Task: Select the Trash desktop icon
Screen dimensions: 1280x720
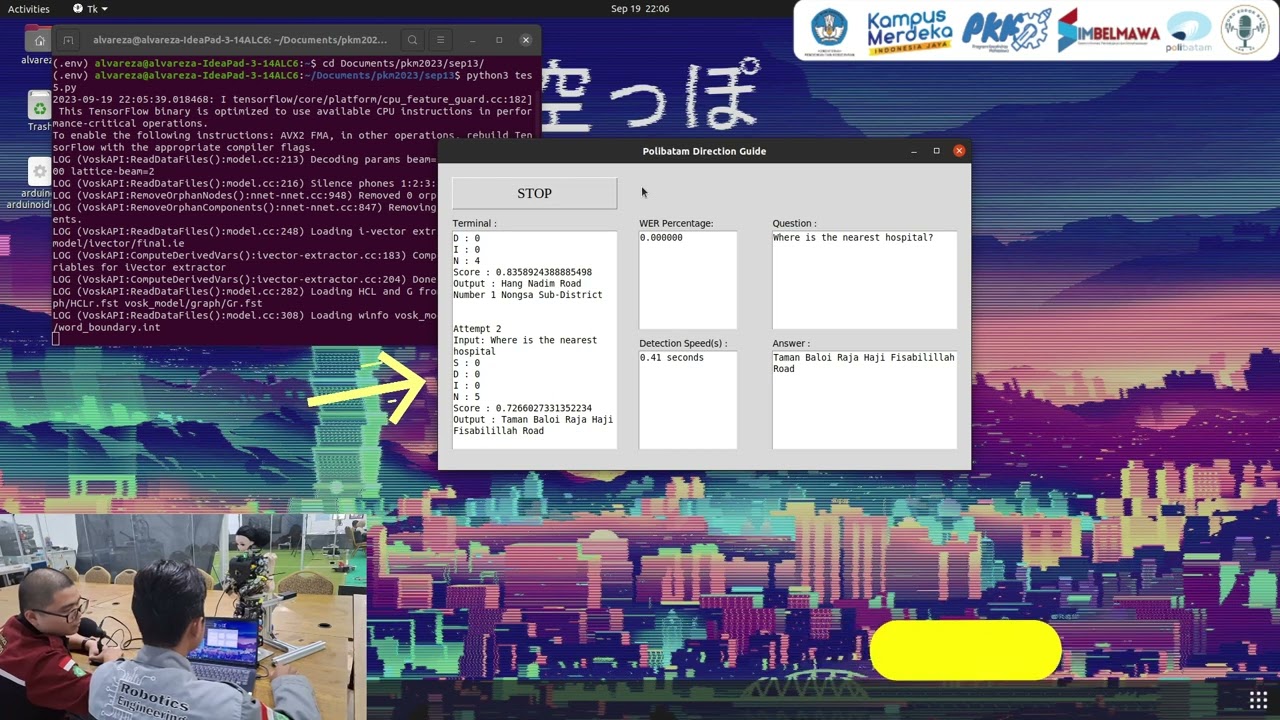Action: 39,112
